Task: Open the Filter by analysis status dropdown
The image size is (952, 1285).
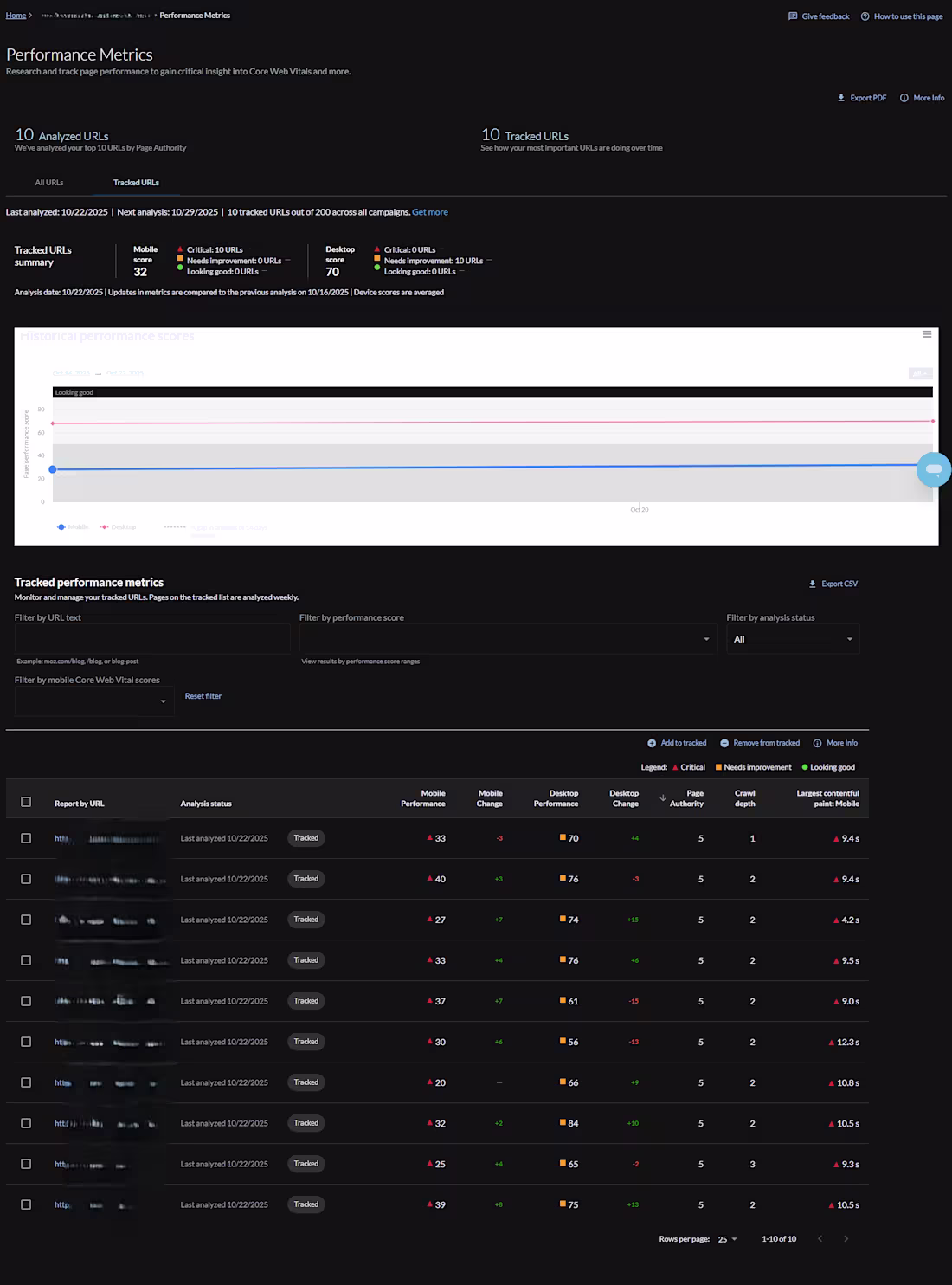Action: click(849, 638)
